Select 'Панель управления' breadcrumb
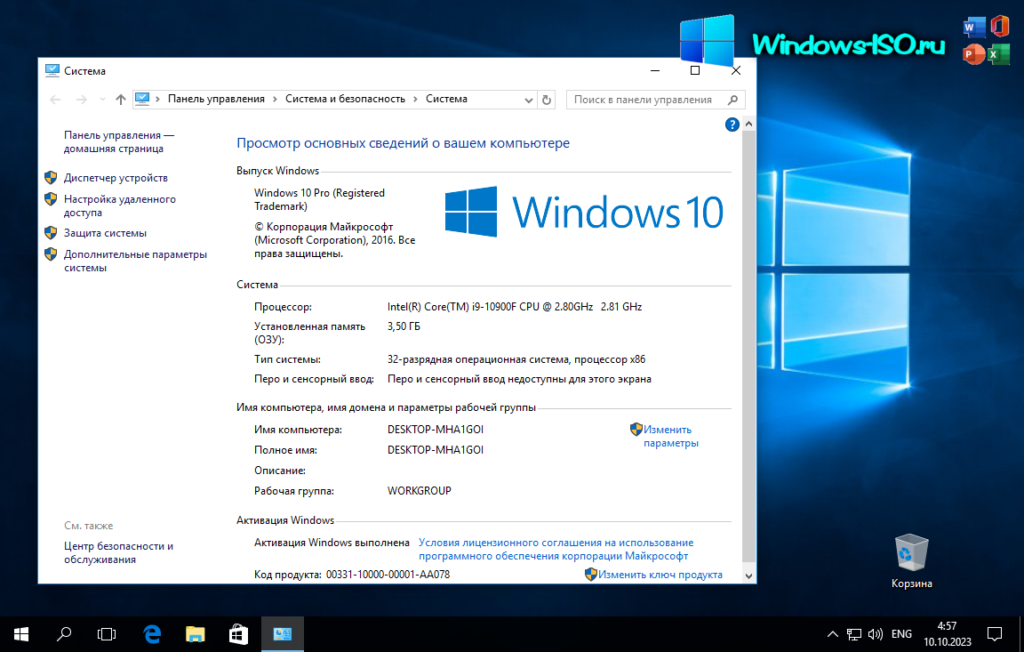 (x=216, y=99)
